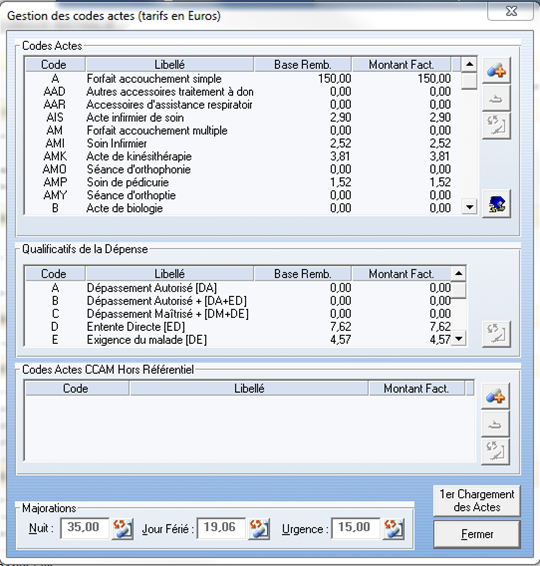Click the Libellé column header in Codes Actes
The height and width of the screenshot is (566, 540).
(170, 65)
